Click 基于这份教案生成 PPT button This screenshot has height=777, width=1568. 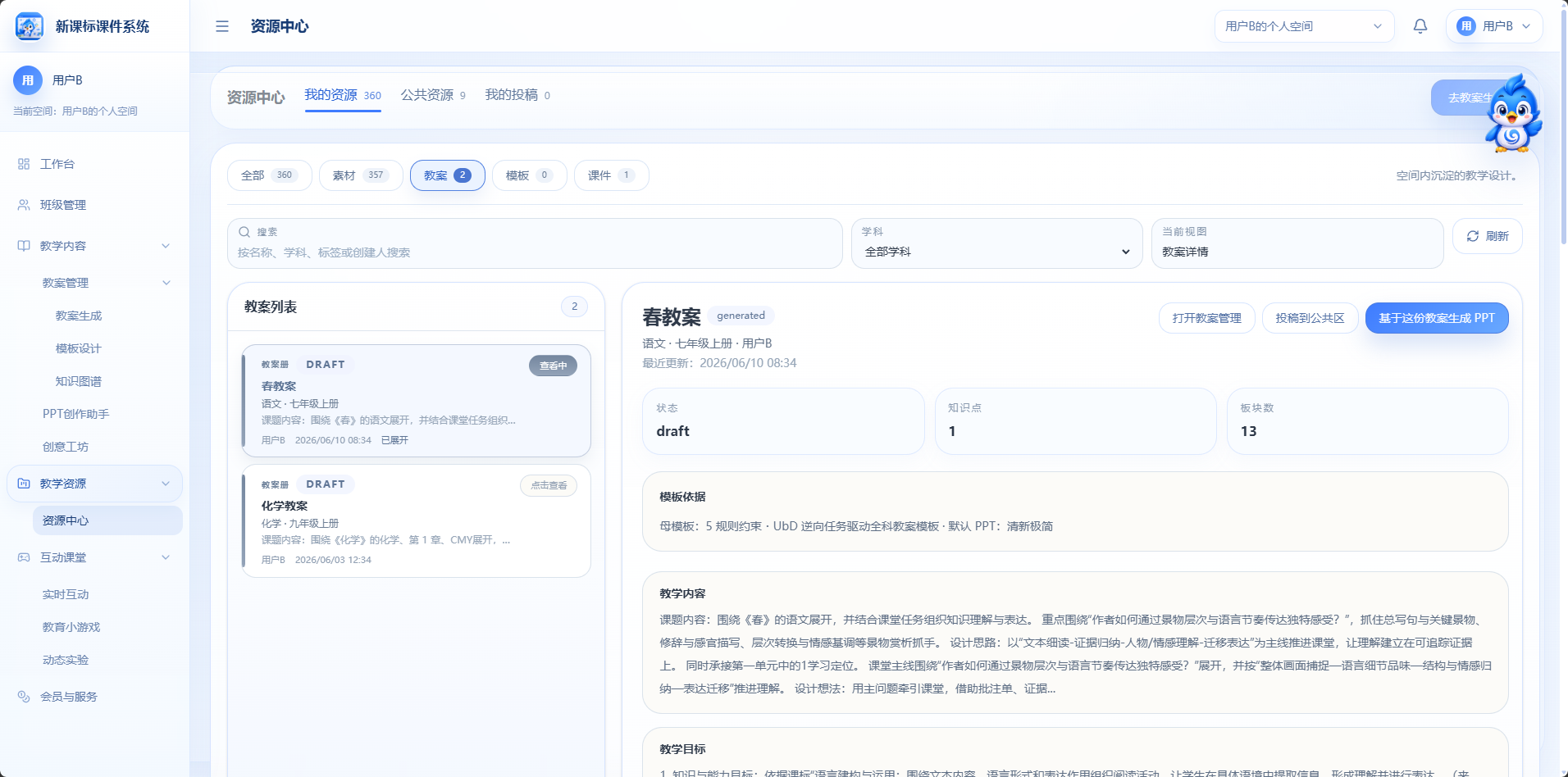[x=1437, y=318]
